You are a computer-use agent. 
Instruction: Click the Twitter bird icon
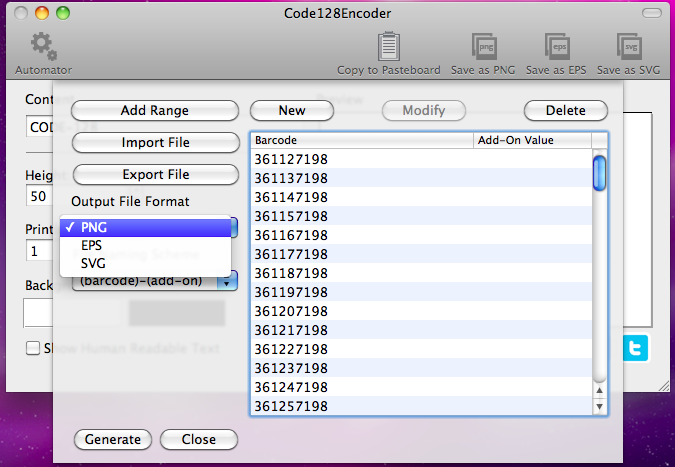click(x=635, y=348)
